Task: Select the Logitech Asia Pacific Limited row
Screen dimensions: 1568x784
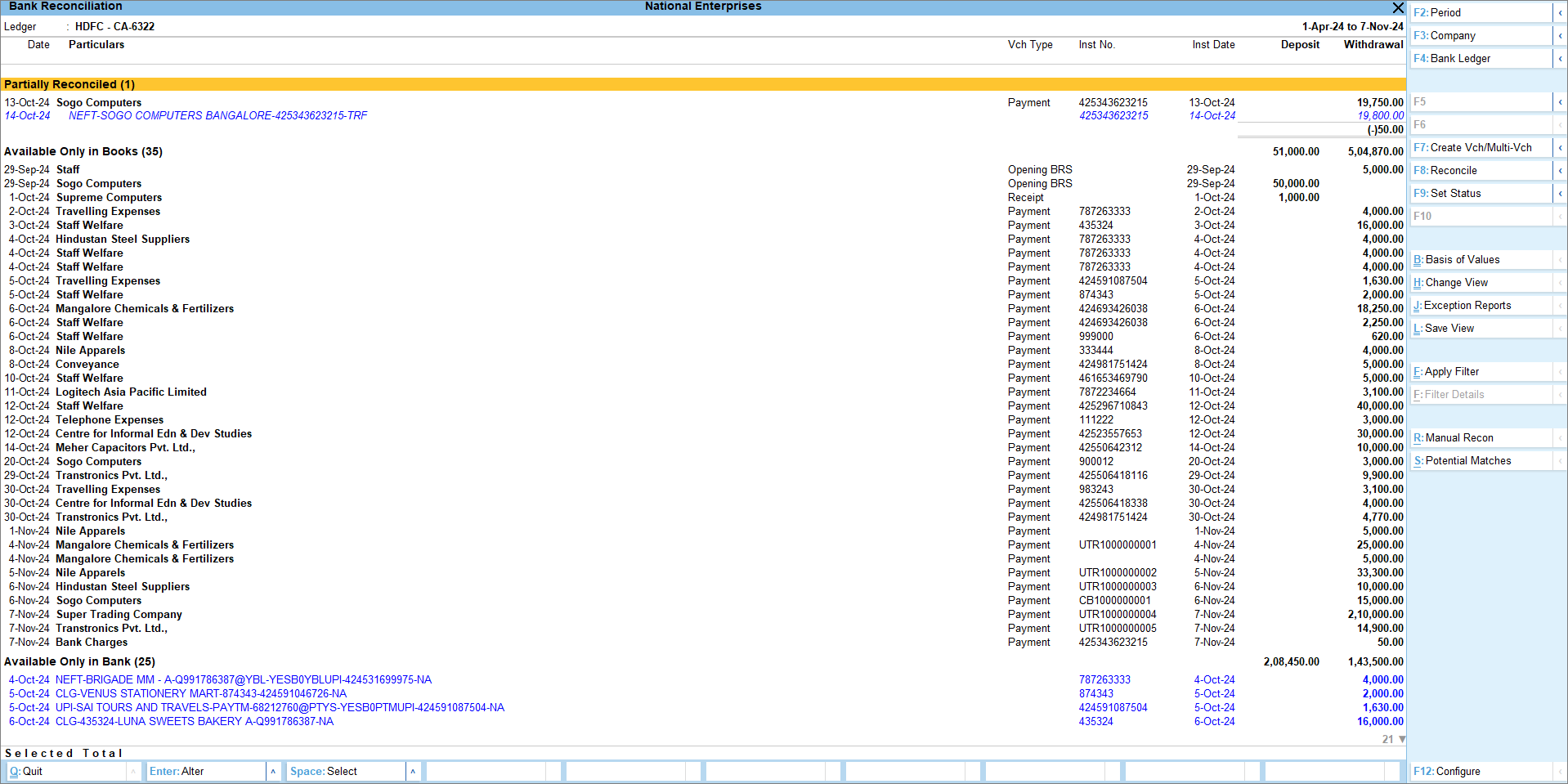Action: coord(703,392)
